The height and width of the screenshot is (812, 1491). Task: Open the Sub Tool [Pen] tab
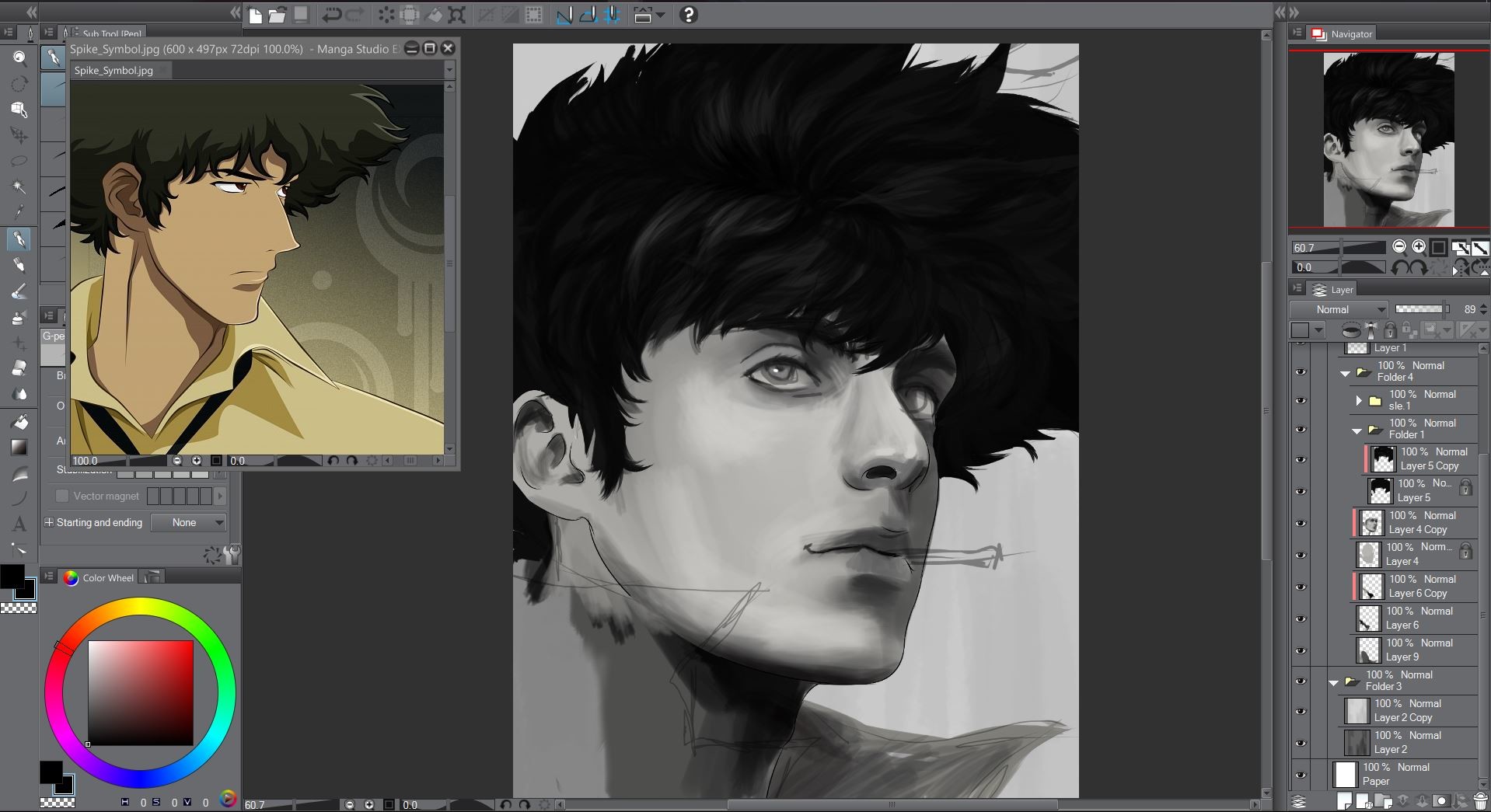pos(106,33)
